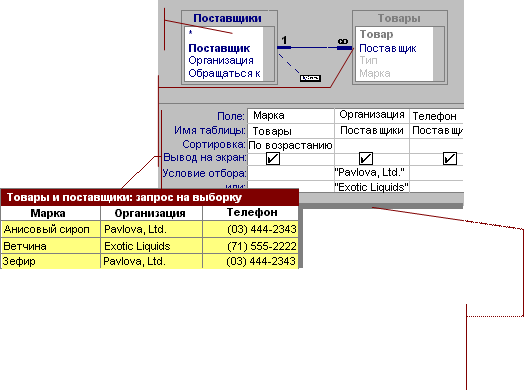Select Организация field in Поставщики list
The height and width of the screenshot is (391, 524).
221,60
